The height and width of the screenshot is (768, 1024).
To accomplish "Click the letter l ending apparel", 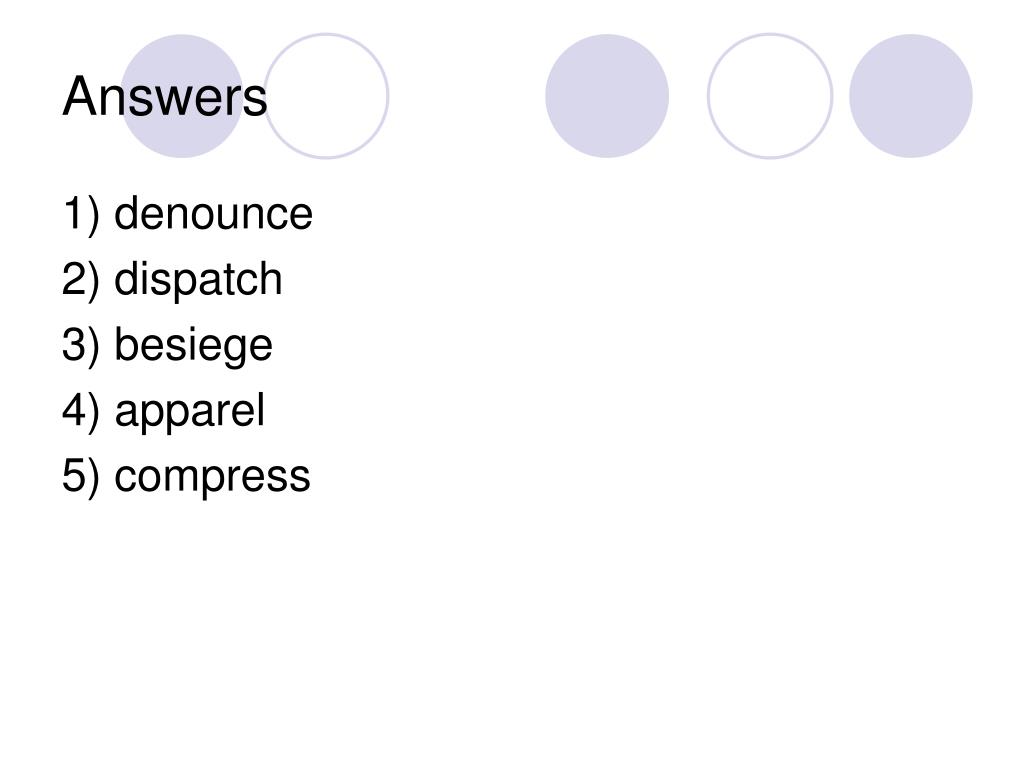I will click(261, 410).
